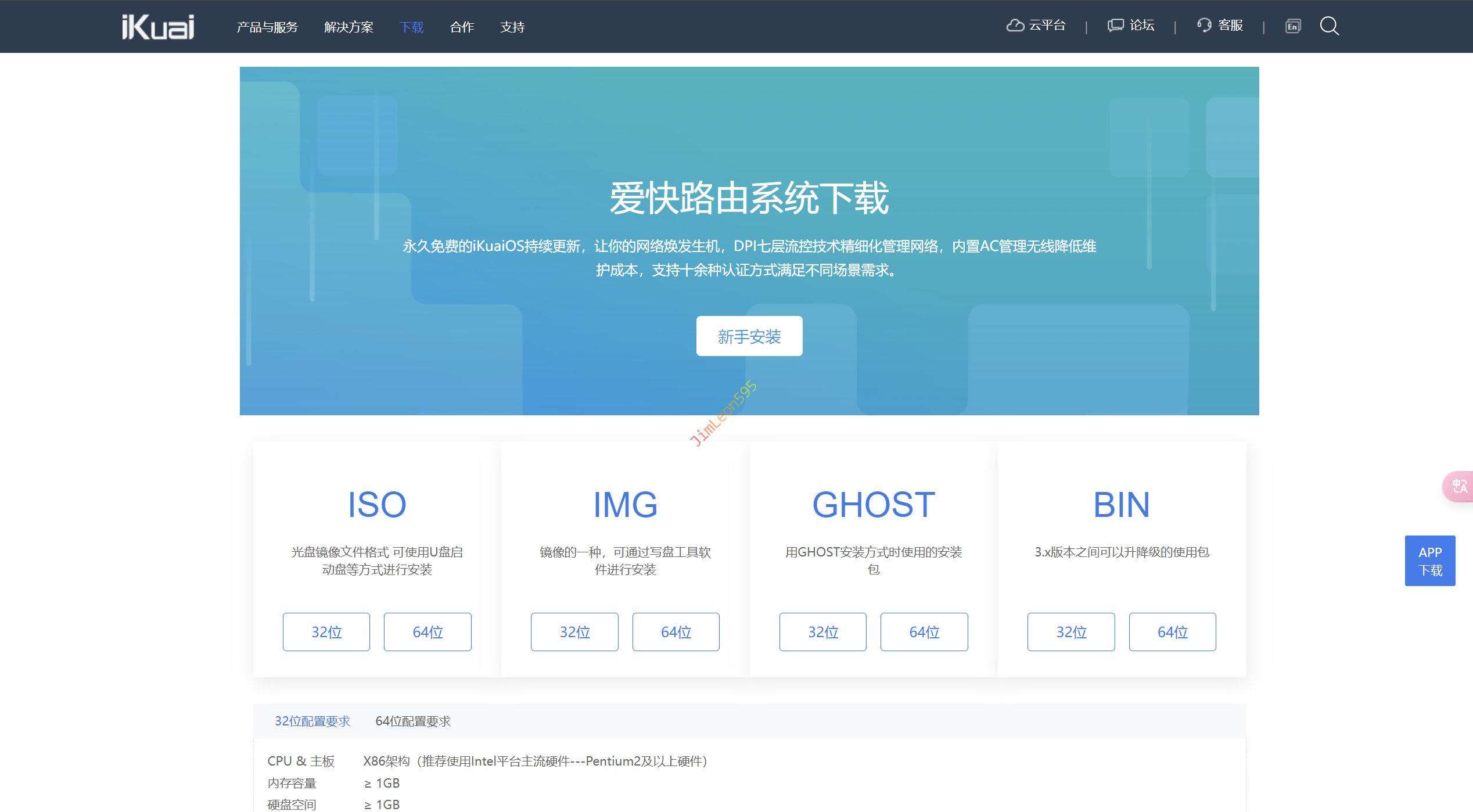Click the APP download floating button
Viewport: 1473px width, 812px height.
(1429, 561)
